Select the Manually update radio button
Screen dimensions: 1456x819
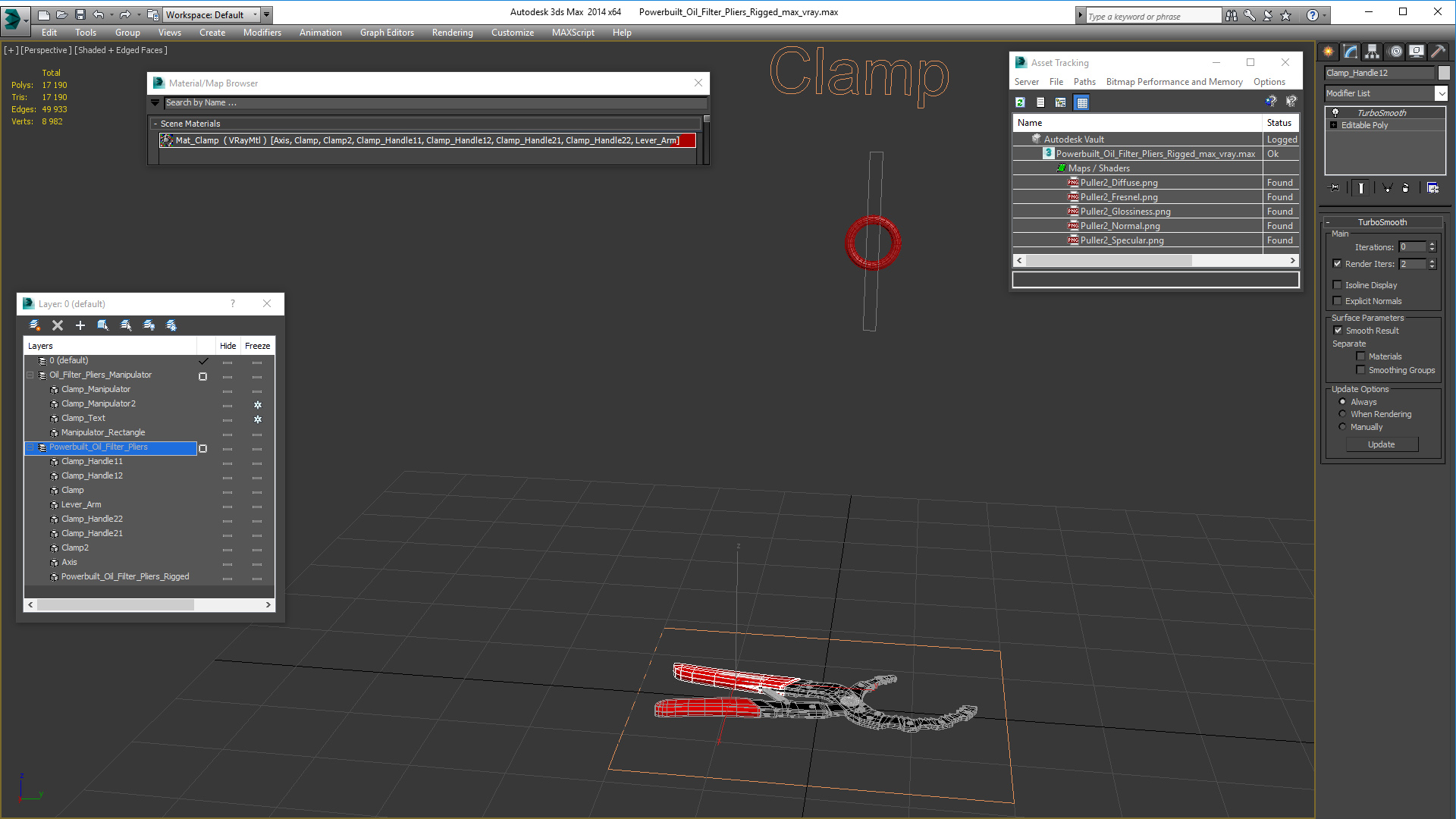pyautogui.click(x=1343, y=427)
